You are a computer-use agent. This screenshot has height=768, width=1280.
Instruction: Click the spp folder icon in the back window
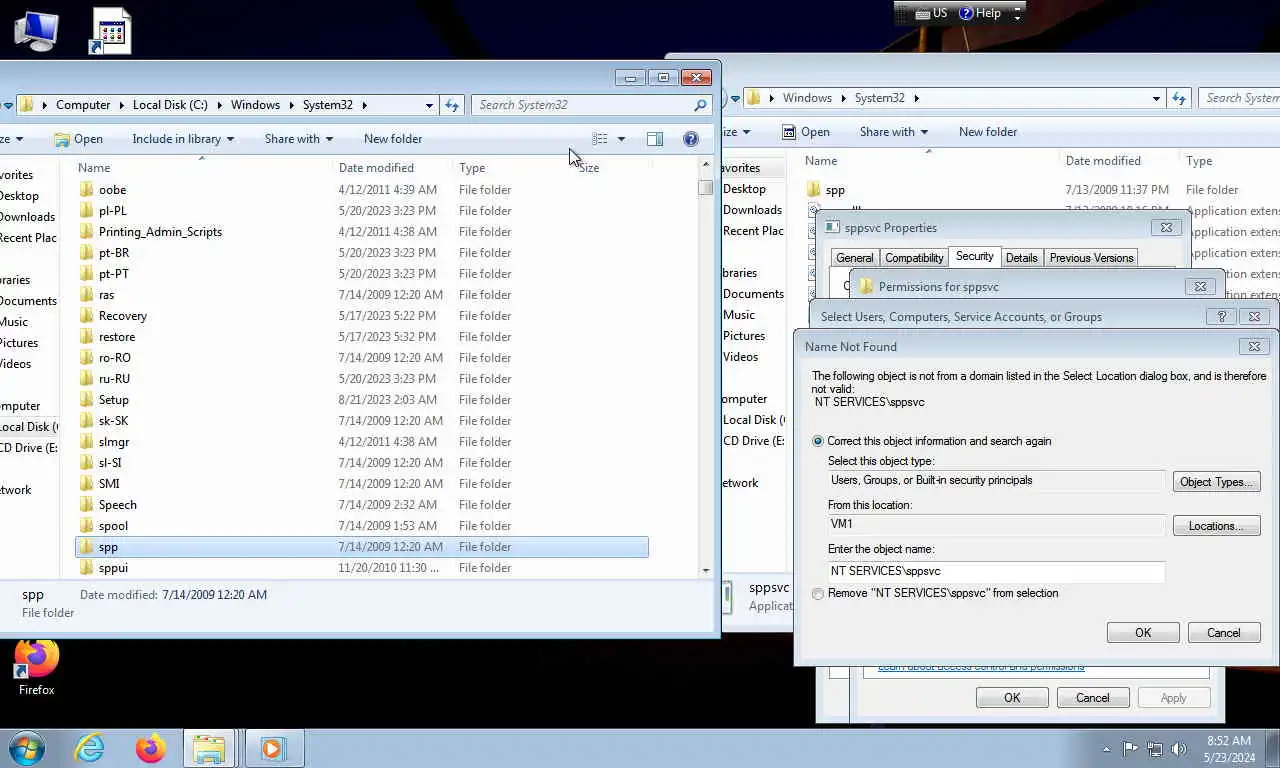(x=814, y=189)
